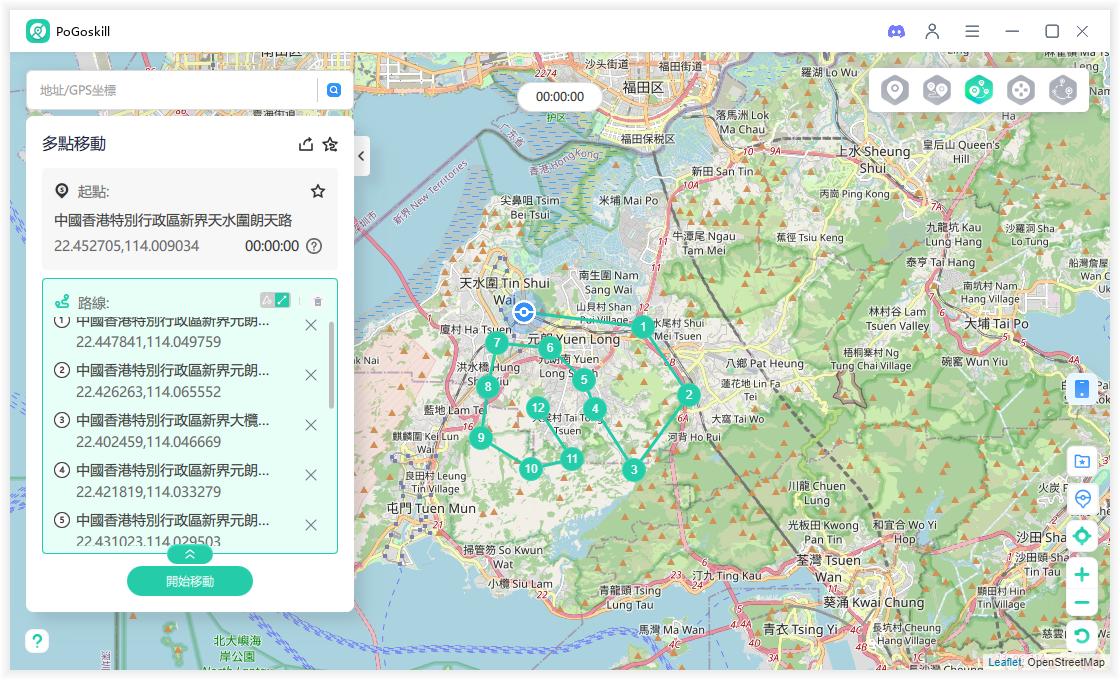Click the device management phone icon
1120x680 pixels.
pyautogui.click(x=1081, y=389)
